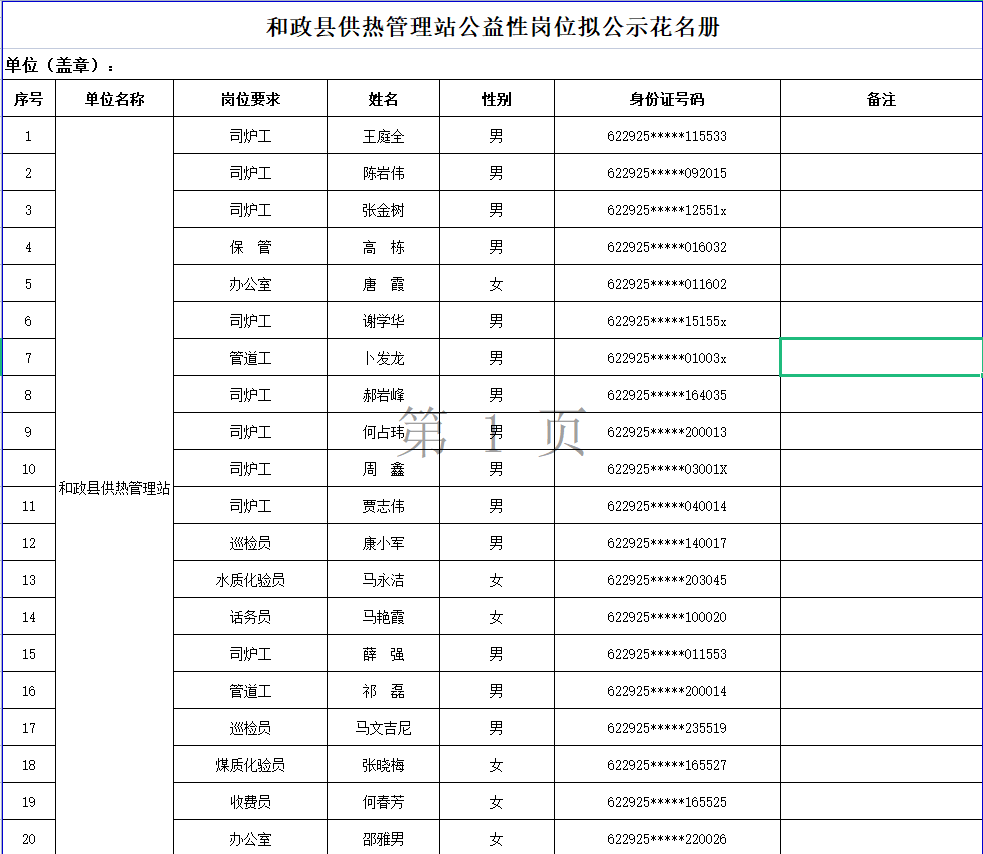This screenshot has height=854, width=983.
Task: Click ID cell 622925*****235519
Action: pos(667,727)
